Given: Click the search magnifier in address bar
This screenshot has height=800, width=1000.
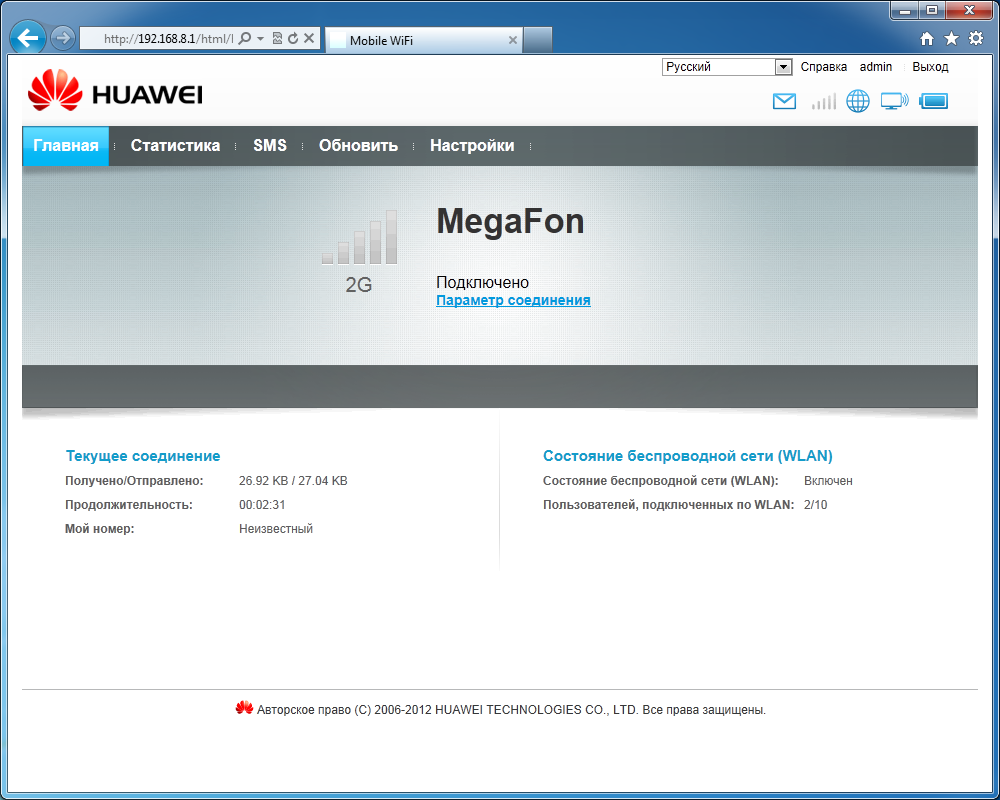Looking at the screenshot, I should coord(244,38).
